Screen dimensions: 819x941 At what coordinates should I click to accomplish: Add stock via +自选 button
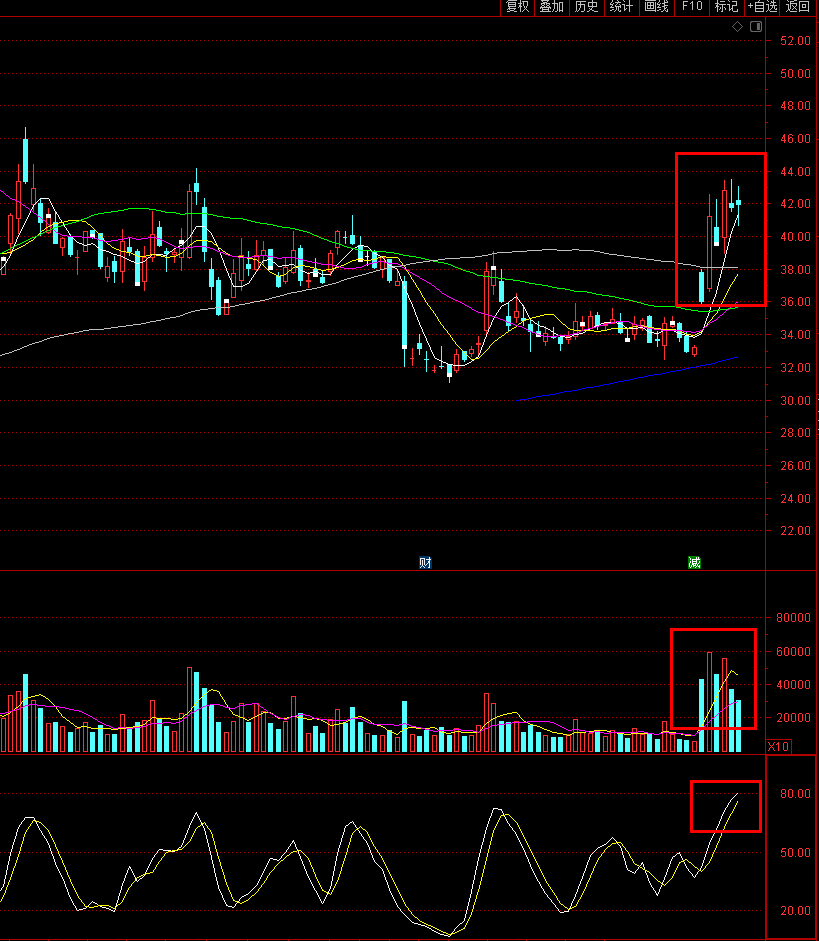click(x=762, y=7)
